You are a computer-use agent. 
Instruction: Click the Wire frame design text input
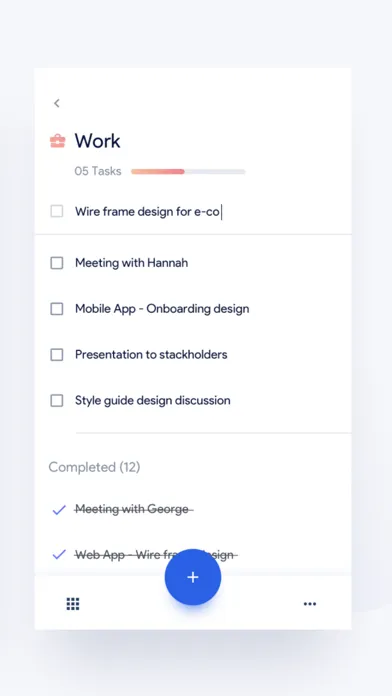pos(209,212)
